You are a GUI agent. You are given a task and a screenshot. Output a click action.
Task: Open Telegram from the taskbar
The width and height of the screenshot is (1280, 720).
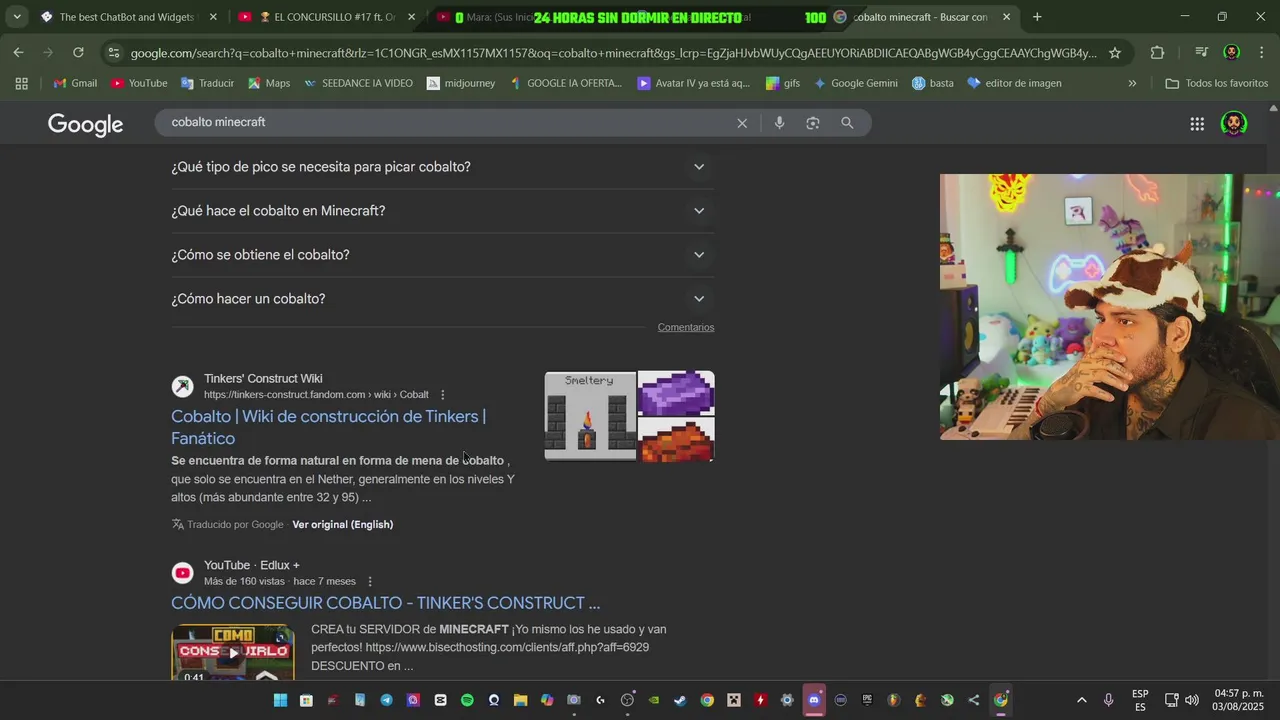[x=387, y=700]
